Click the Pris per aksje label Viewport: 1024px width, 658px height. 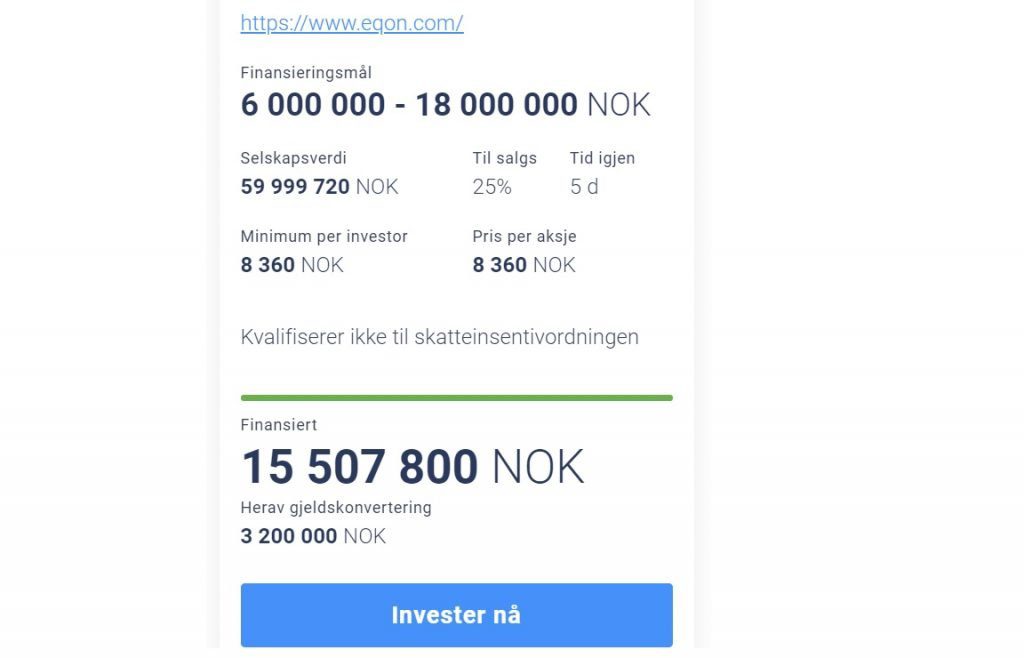coord(524,236)
